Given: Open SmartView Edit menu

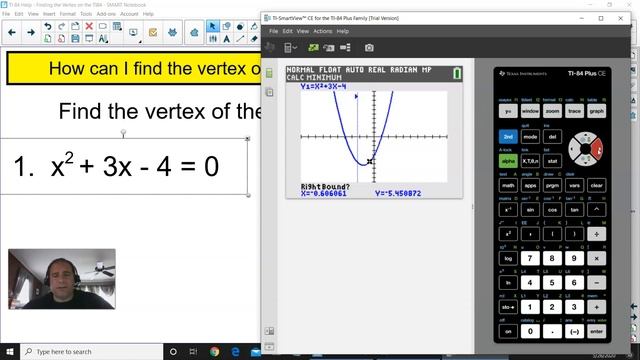Looking at the screenshot, I should coord(287,31).
